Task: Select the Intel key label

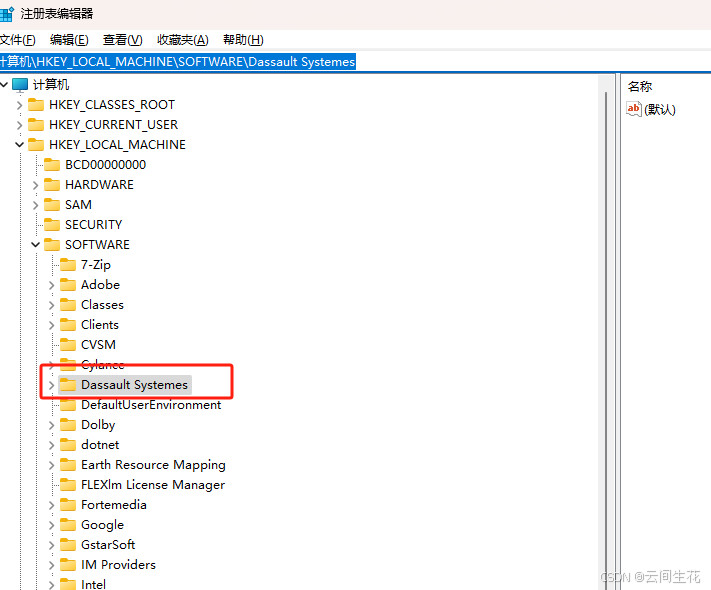Action: tap(93, 585)
